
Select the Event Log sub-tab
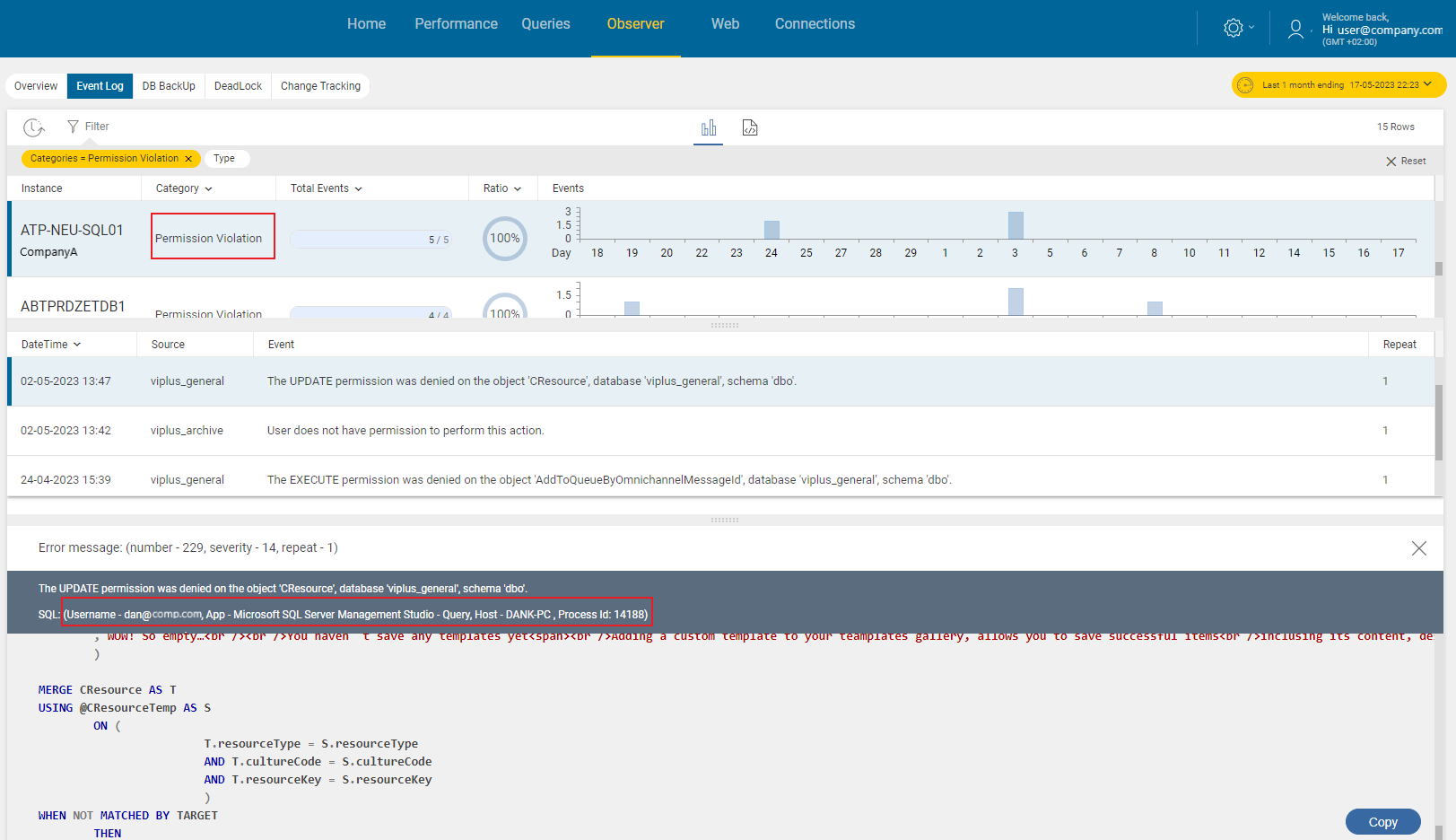[x=100, y=86]
